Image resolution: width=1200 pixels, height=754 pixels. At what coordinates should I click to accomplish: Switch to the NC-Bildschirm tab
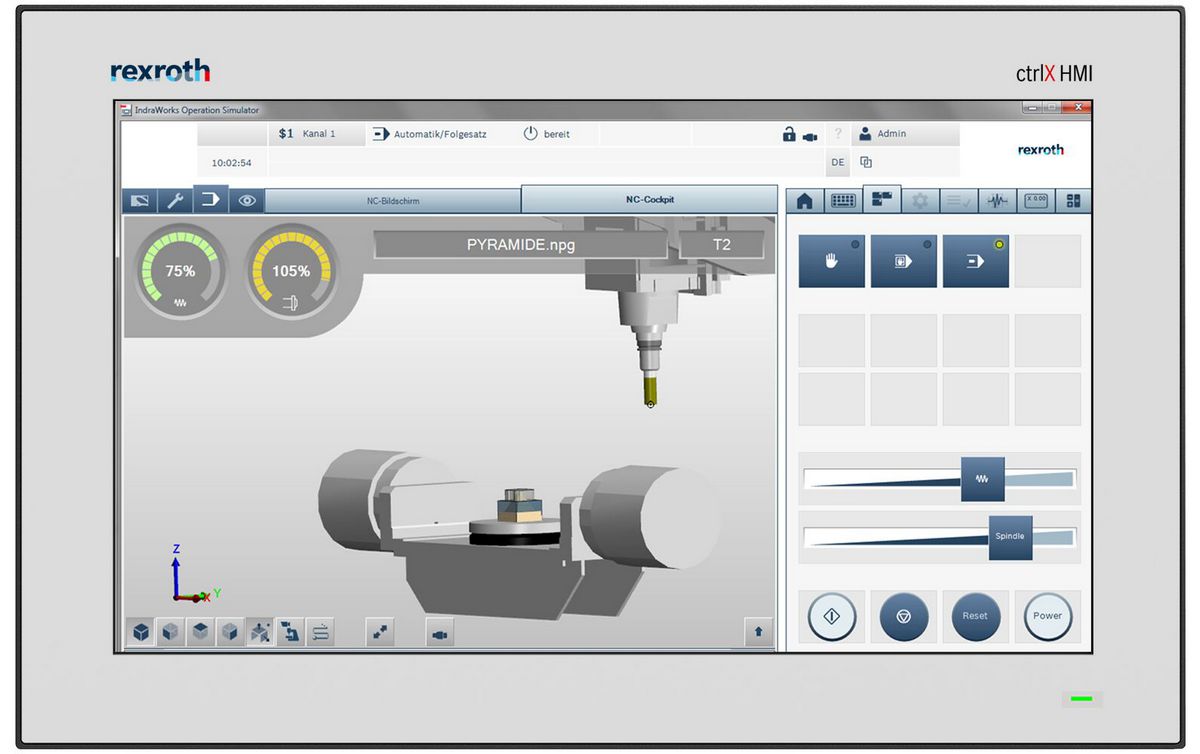click(x=393, y=201)
